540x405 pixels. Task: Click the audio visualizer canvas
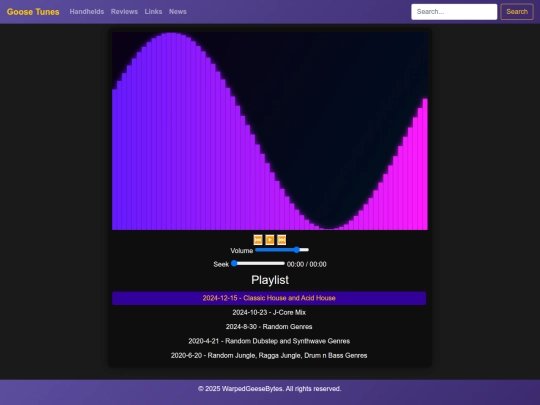coord(270,131)
